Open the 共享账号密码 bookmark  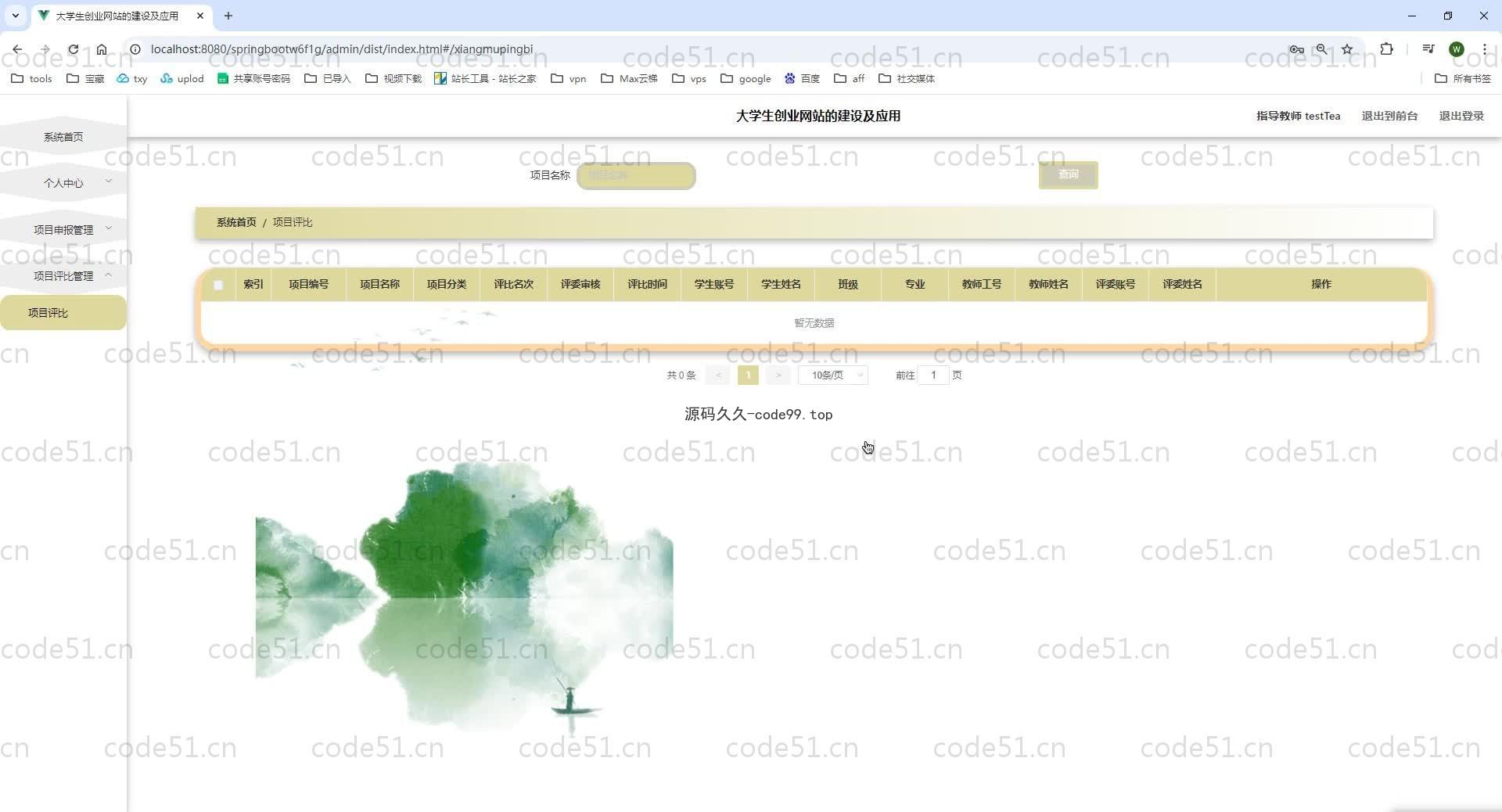(253, 78)
